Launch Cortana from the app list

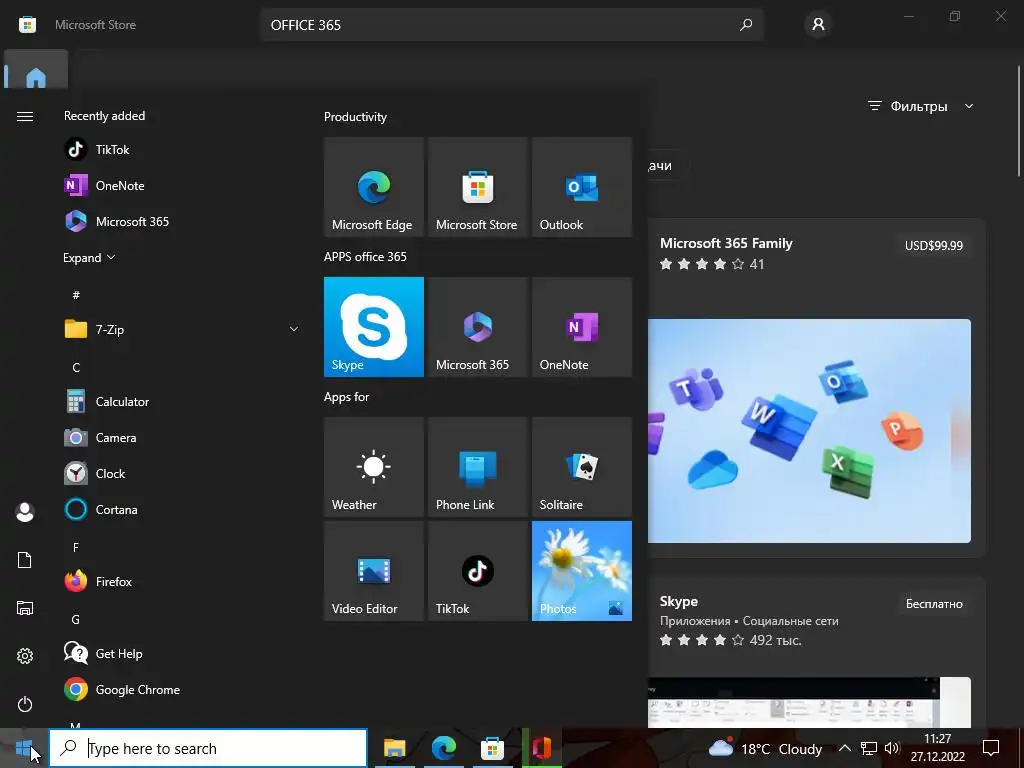click(183, 509)
